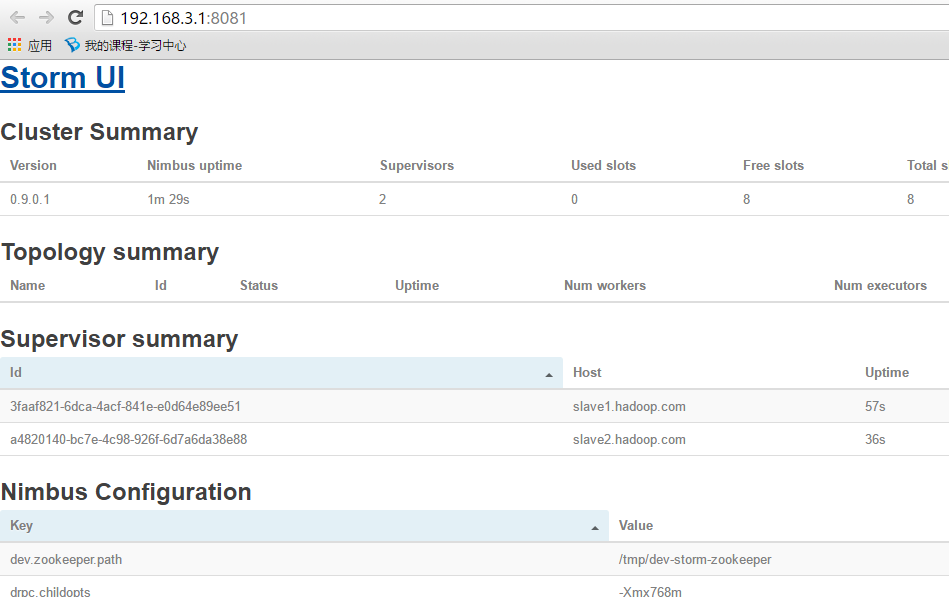Select host slave2.hadoop.com
The width and height of the screenshot is (949, 597).
click(x=629, y=439)
